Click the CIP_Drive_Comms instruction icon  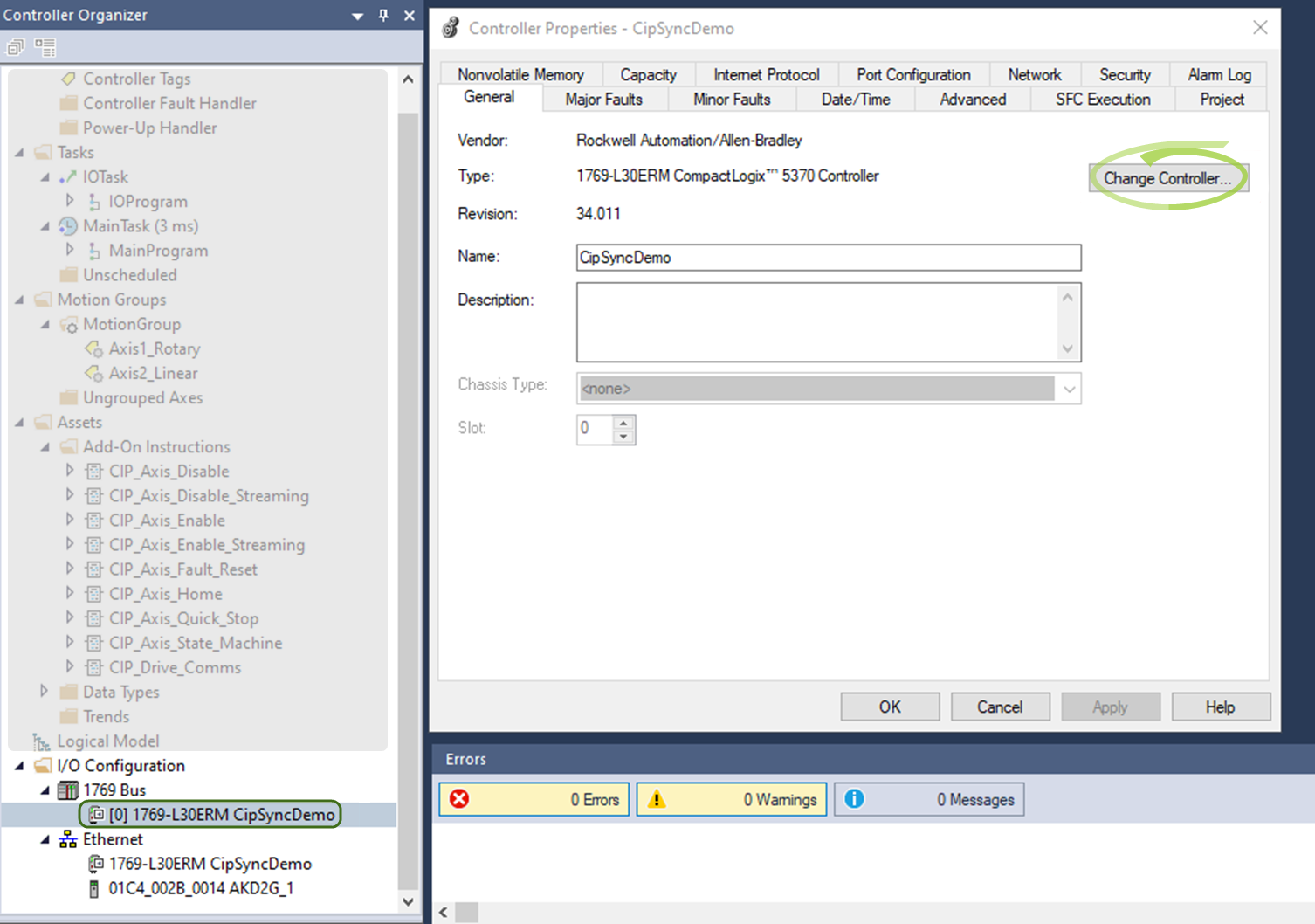pyautogui.click(x=94, y=667)
